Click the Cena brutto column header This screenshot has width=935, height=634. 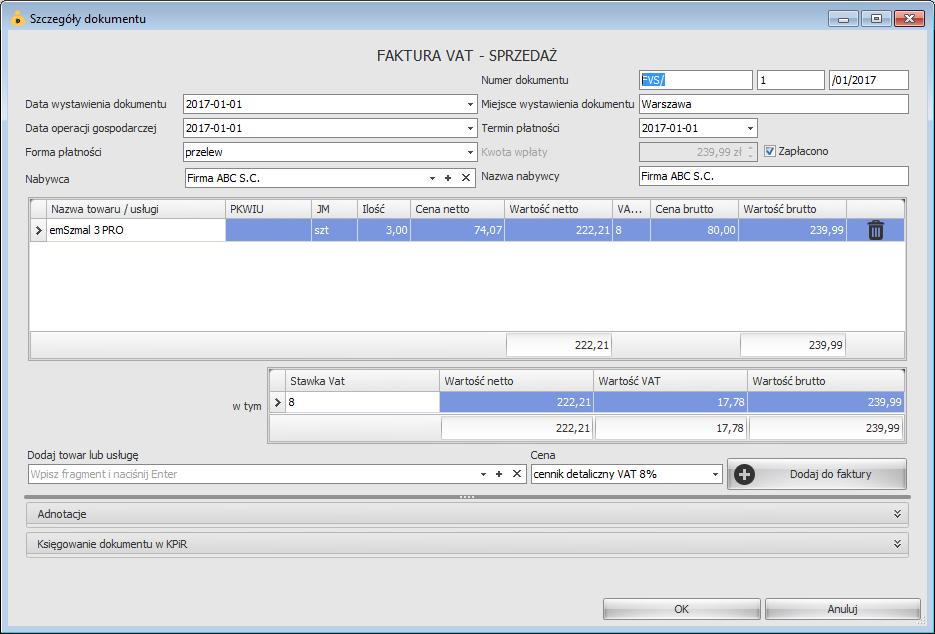[x=695, y=209]
